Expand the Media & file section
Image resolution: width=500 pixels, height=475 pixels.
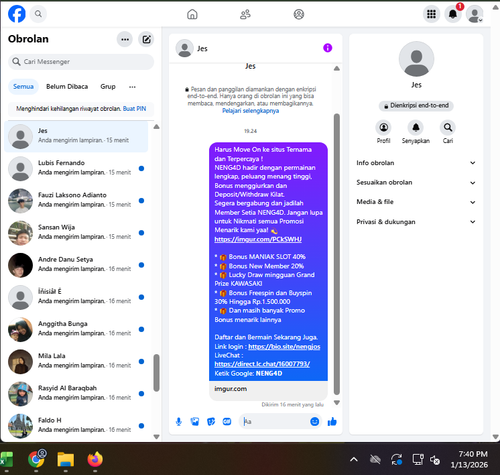(x=416, y=202)
